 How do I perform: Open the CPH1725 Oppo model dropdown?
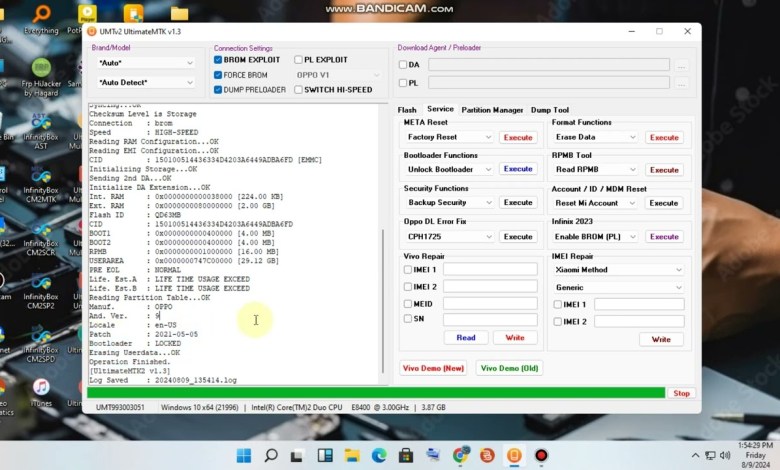(449, 237)
